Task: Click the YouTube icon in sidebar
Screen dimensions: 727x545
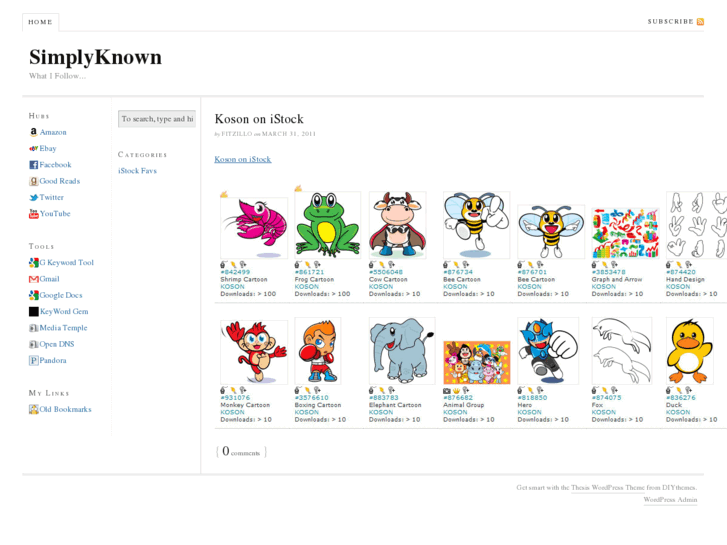Action: point(33,214)
